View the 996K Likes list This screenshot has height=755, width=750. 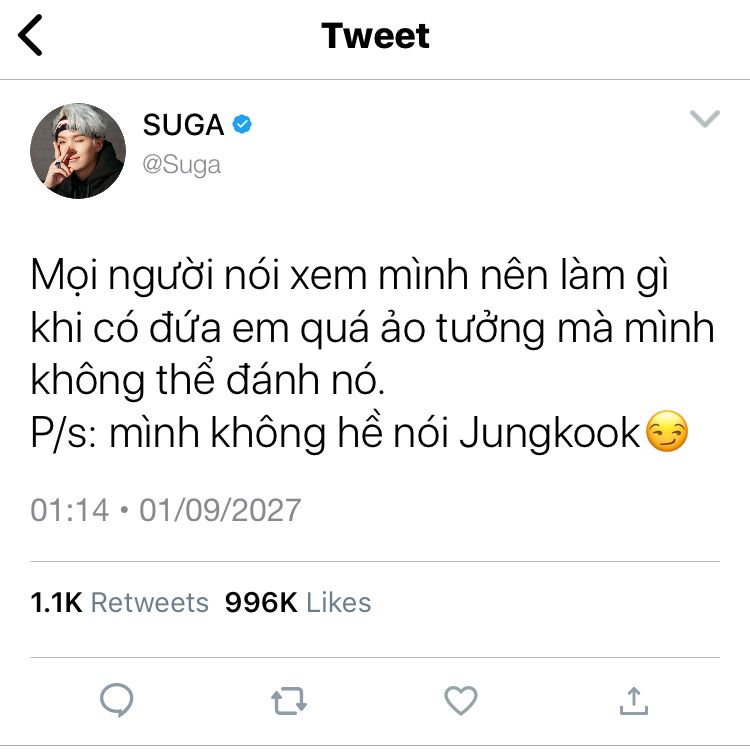(x=298, y=602)
